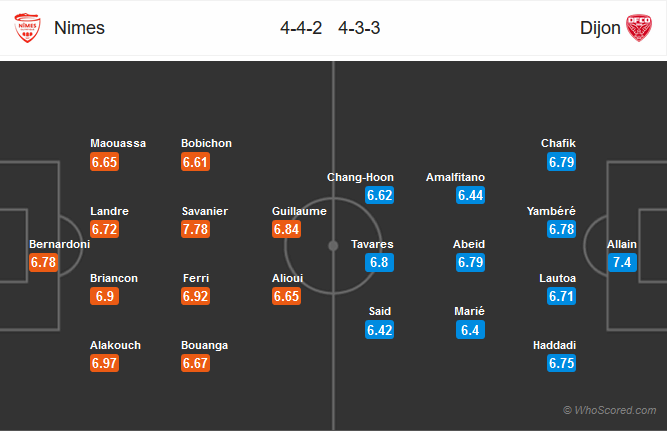Click Tavares' 6.8 rating badge

[379, 262]
